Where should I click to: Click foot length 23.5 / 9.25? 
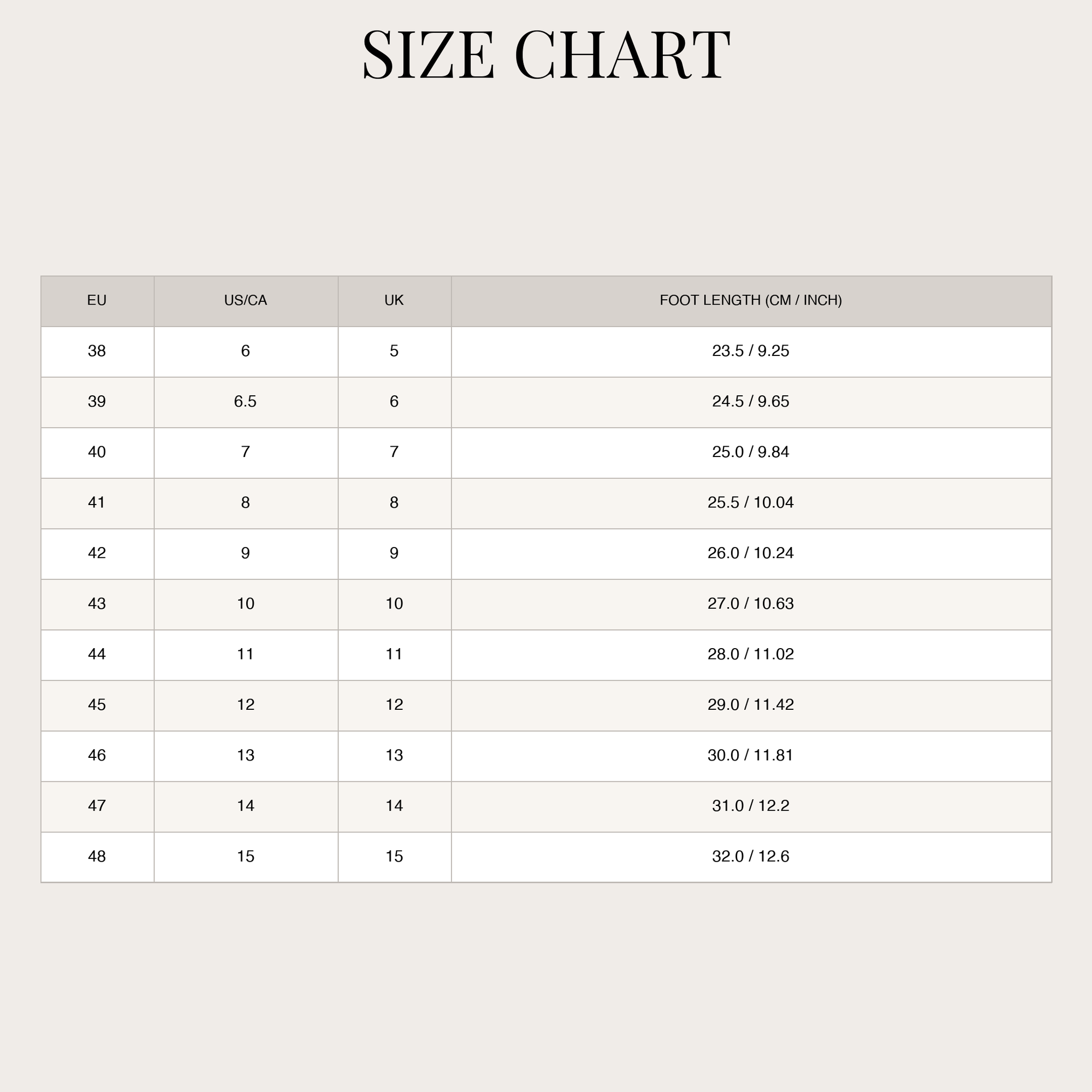[x=751, y=352]
